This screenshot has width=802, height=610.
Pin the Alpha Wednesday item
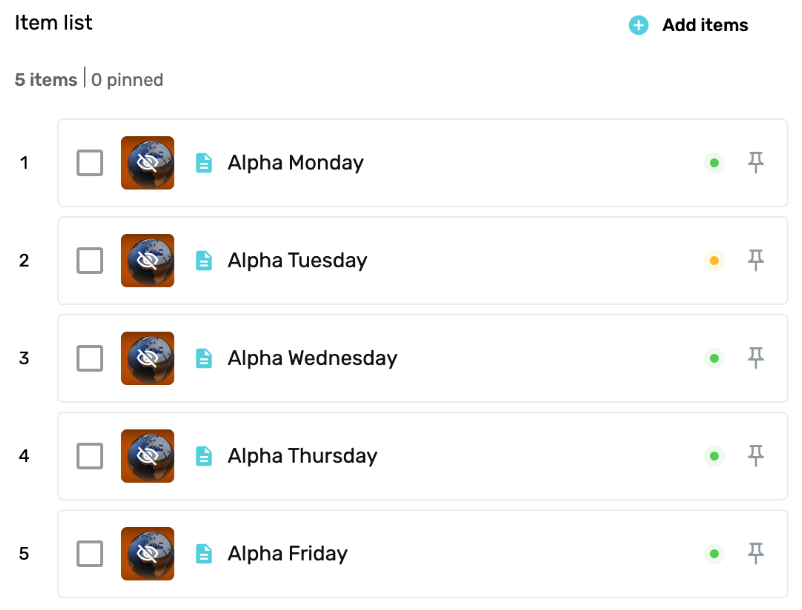pos(755,358)
